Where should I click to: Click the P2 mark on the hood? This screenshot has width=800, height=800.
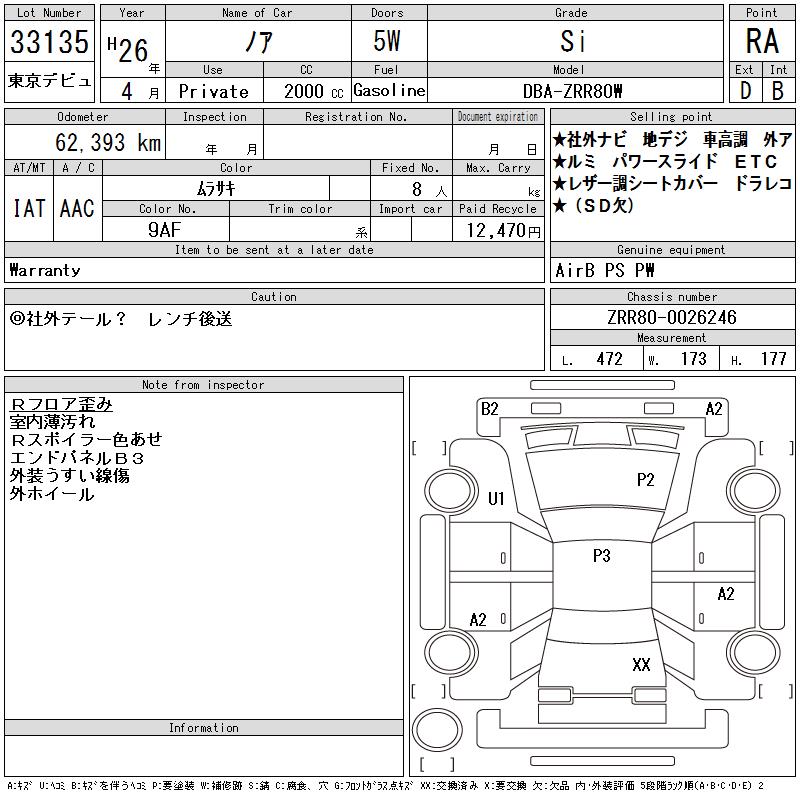[645, 480]
